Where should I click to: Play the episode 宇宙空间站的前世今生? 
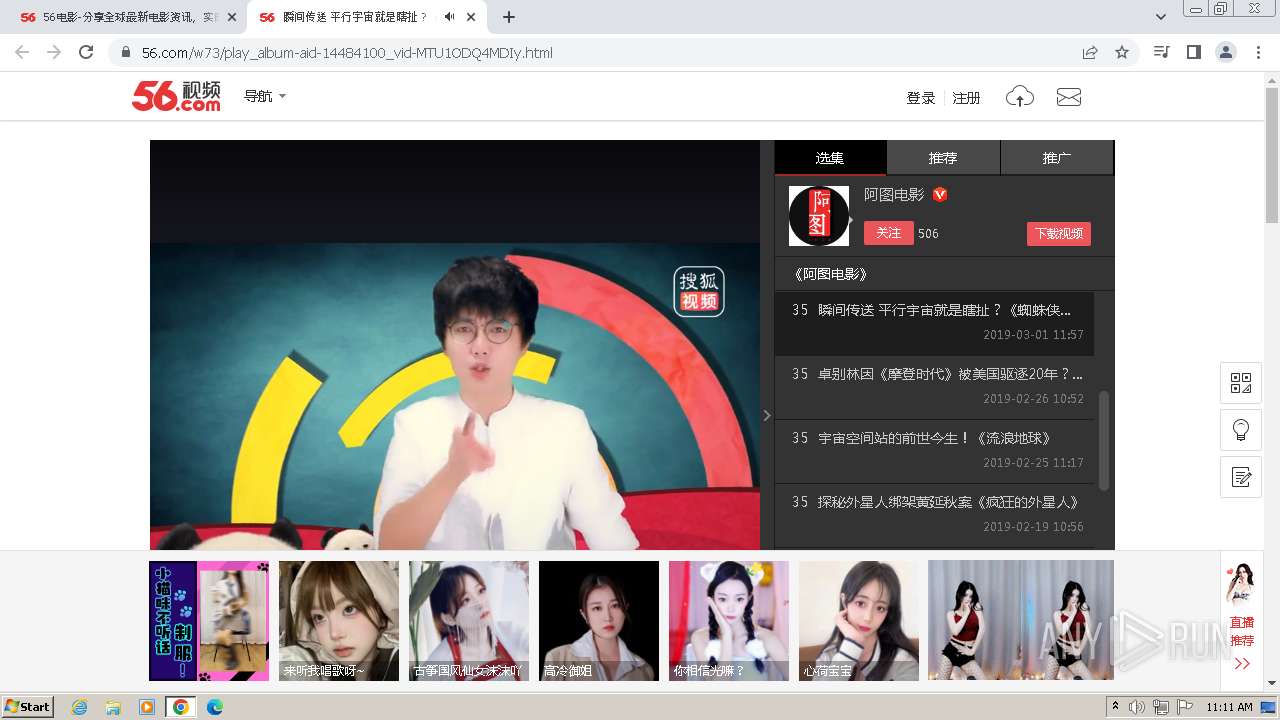pos(934,451)
